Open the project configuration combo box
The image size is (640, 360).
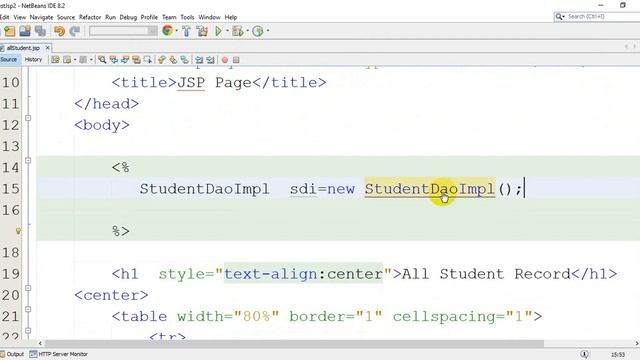coord(123,31)
